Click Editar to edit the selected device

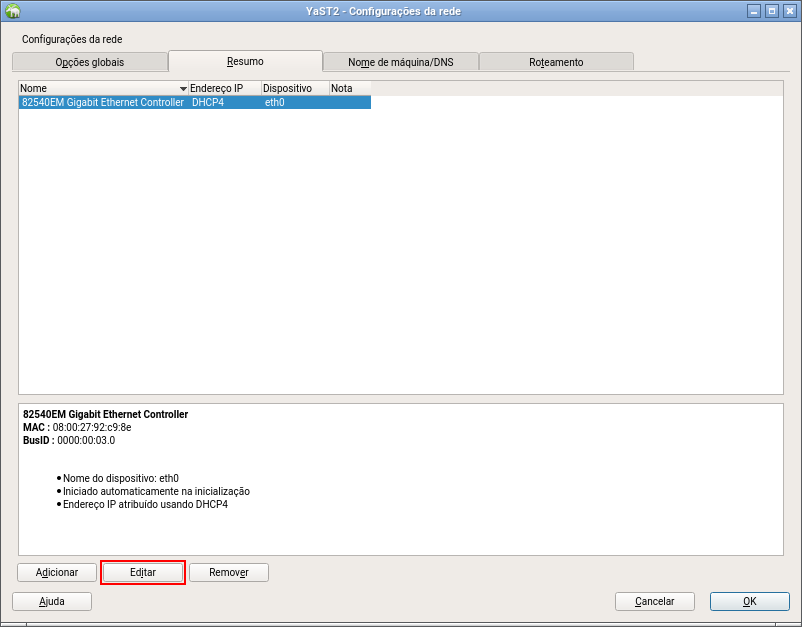click(143, 572)
